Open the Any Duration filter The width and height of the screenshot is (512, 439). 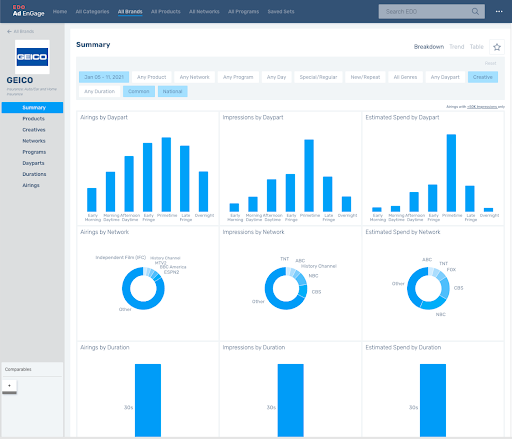(99, 91)
